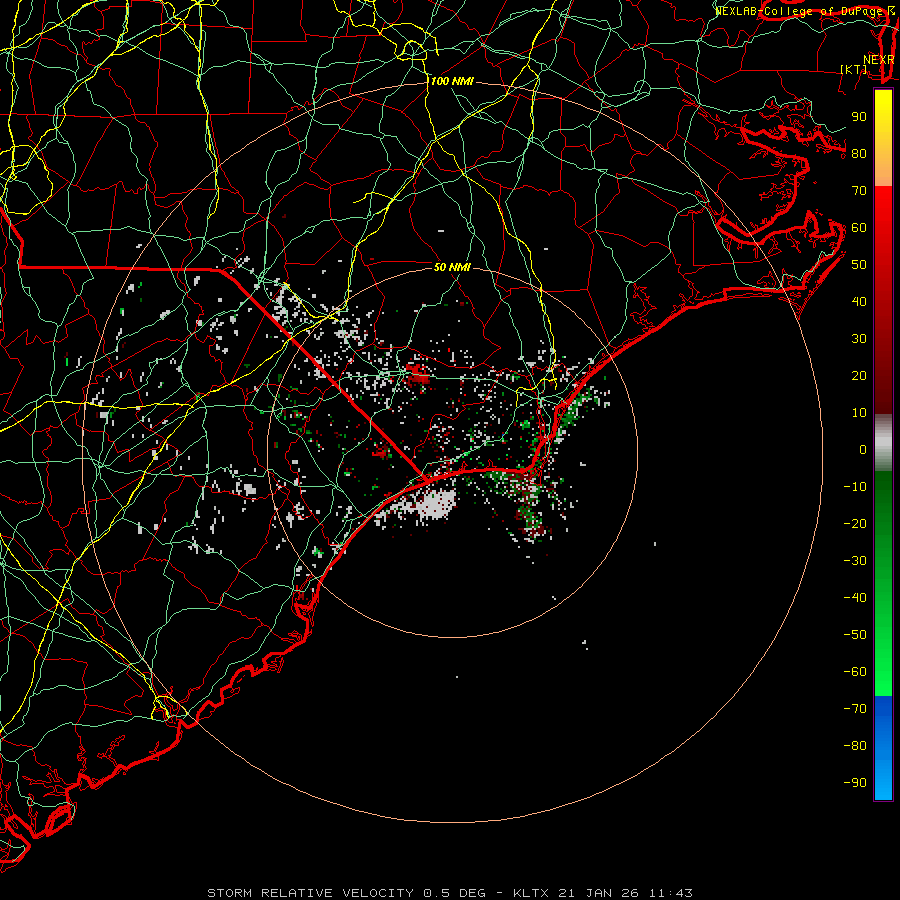900x900 pixels.
Task: Click the 60 label on the color scale
Action: pyautogui.click(x=859, y=228)
